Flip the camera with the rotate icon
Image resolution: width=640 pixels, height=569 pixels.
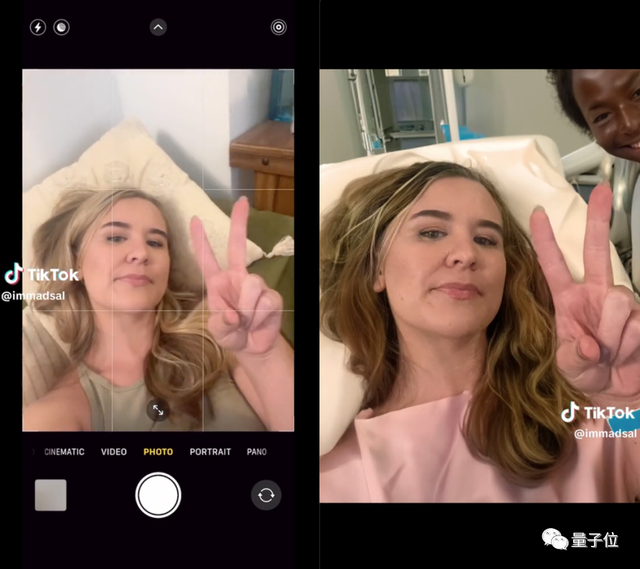click(266, 495)
